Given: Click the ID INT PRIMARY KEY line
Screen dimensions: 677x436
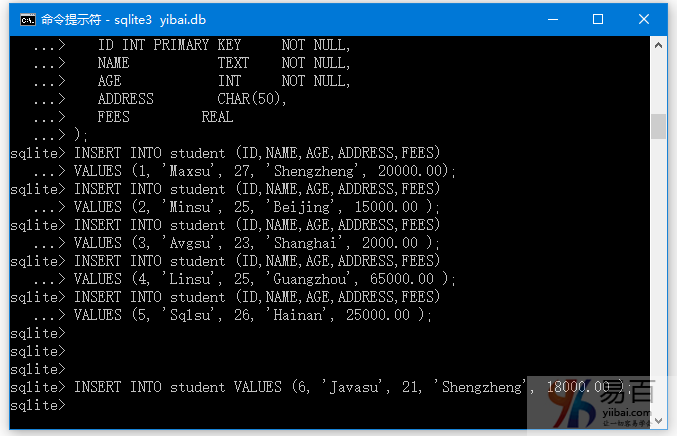Looking at the screenshot, I should click(224, 45).
